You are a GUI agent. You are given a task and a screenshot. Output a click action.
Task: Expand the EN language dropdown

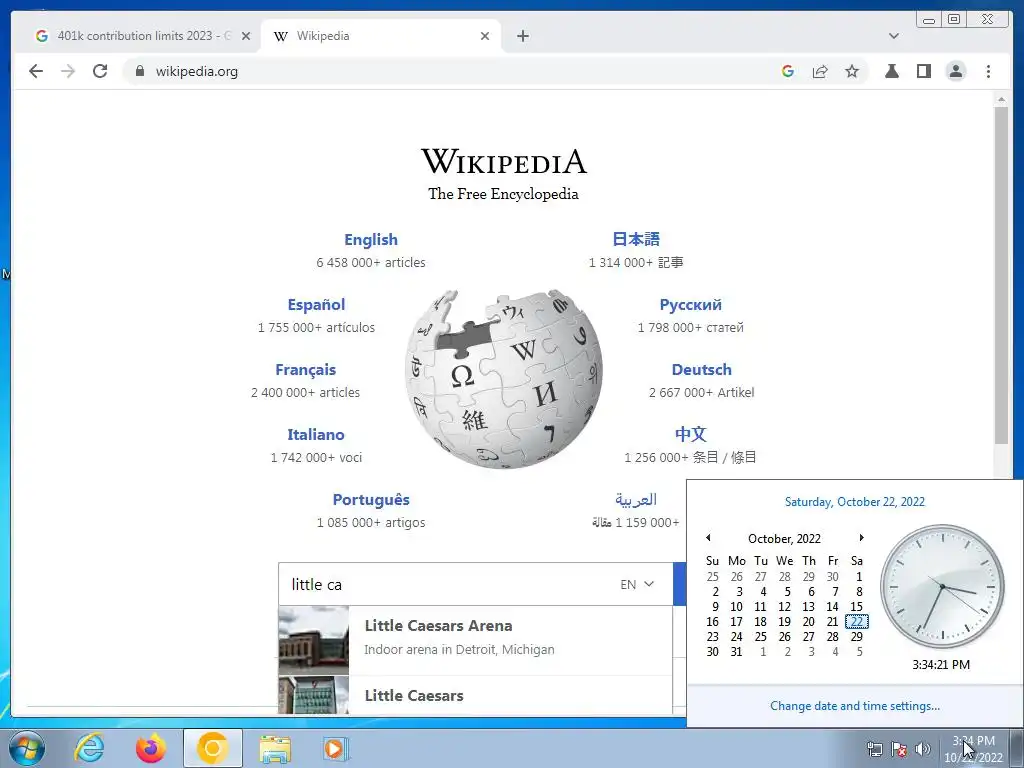click(637, 584)
